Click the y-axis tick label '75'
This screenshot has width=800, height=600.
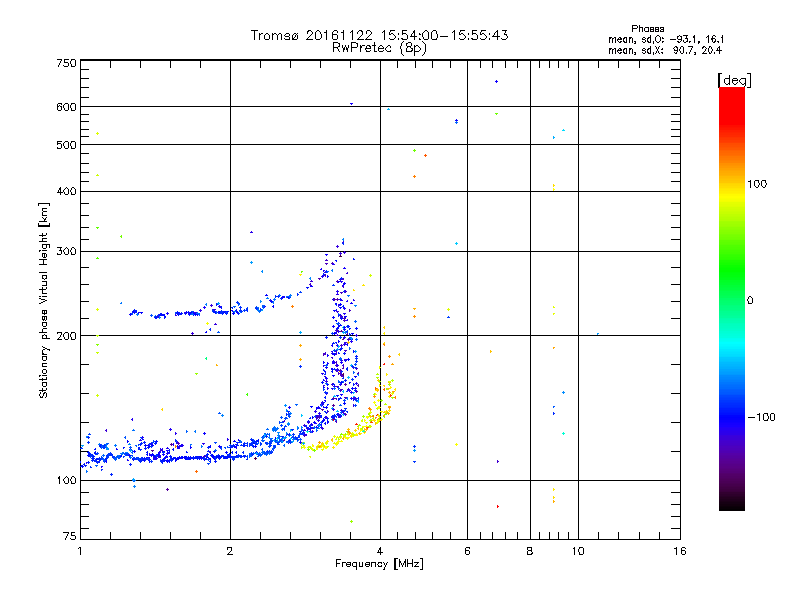[x=70, y=536]
